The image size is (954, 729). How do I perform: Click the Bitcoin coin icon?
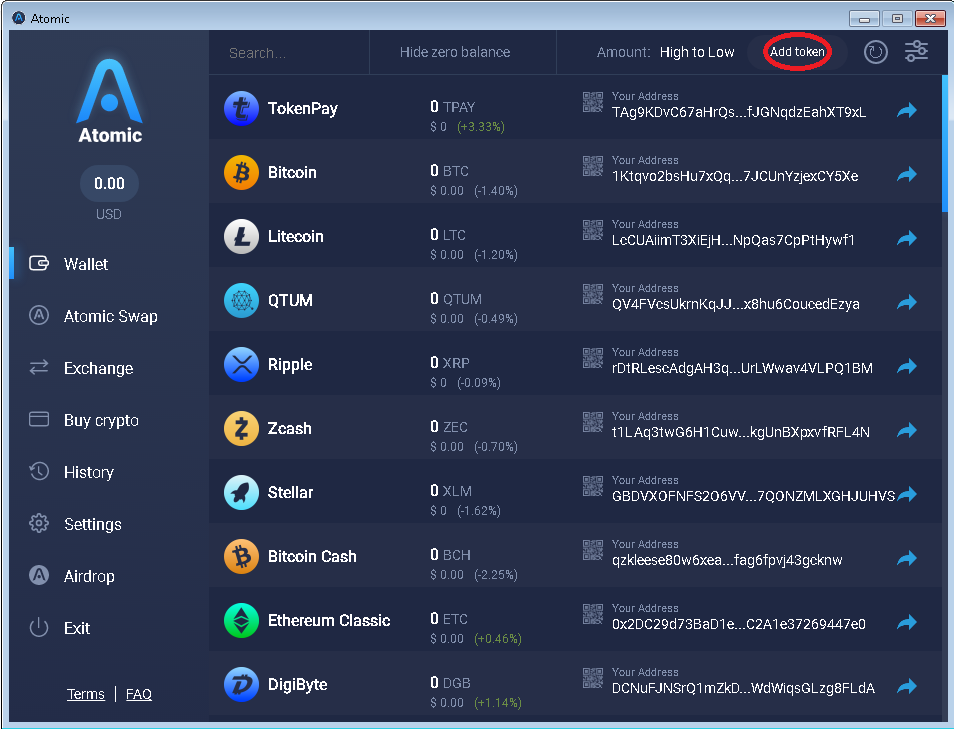pos(242,172)
